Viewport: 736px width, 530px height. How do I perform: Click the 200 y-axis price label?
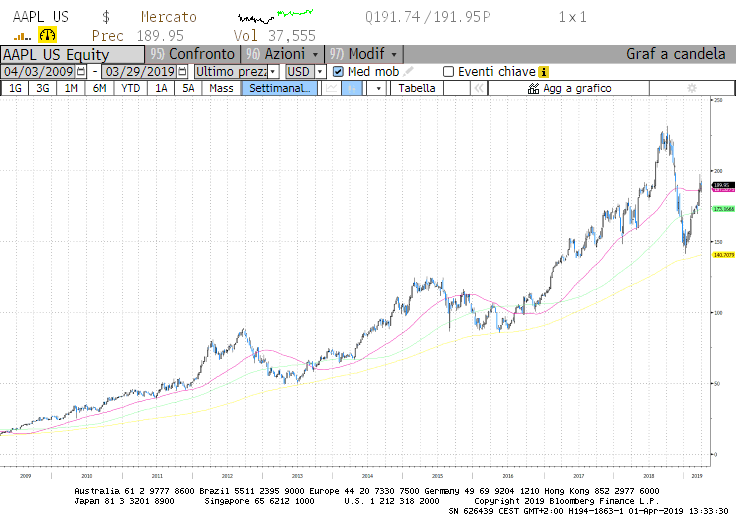[x=718, y=171]
